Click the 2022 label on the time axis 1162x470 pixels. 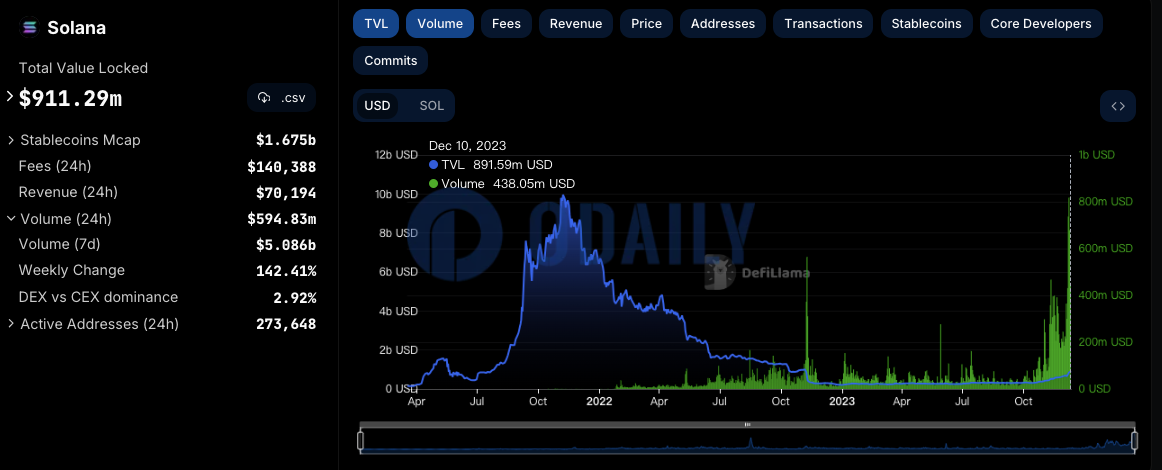599,402
